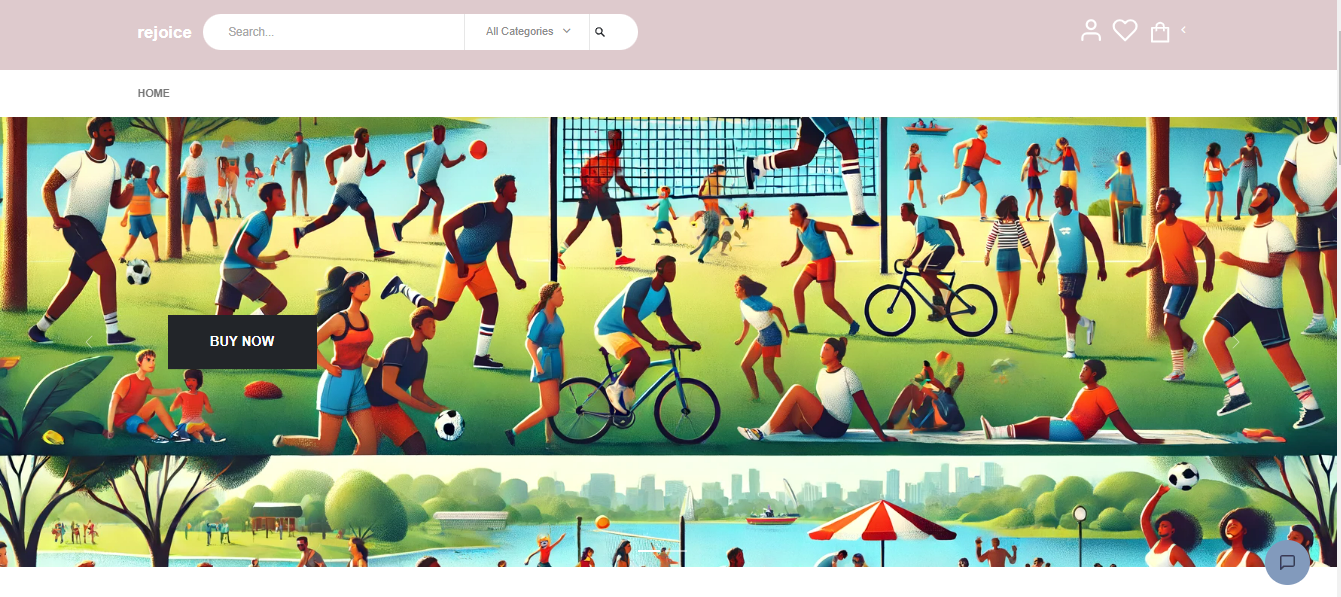1341x597 pixels.
Task: Expand the small chevron beside shopping bag
Action: [x=1183, y=30]
